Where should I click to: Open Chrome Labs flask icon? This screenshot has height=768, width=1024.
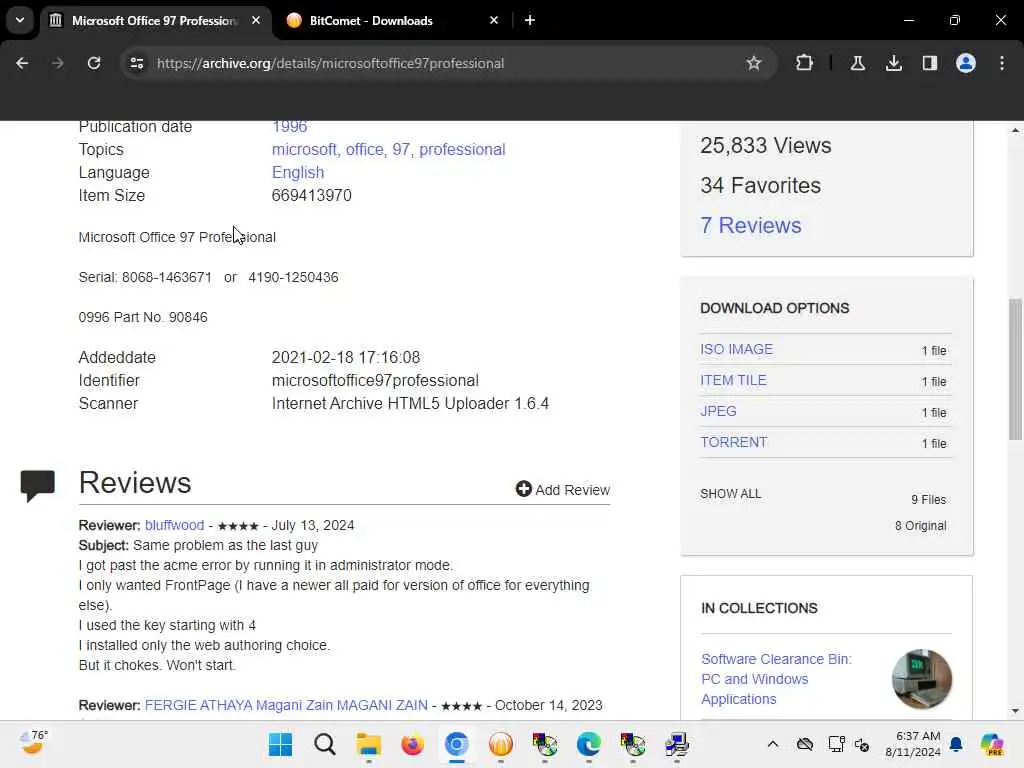click(x=857, y=63)
